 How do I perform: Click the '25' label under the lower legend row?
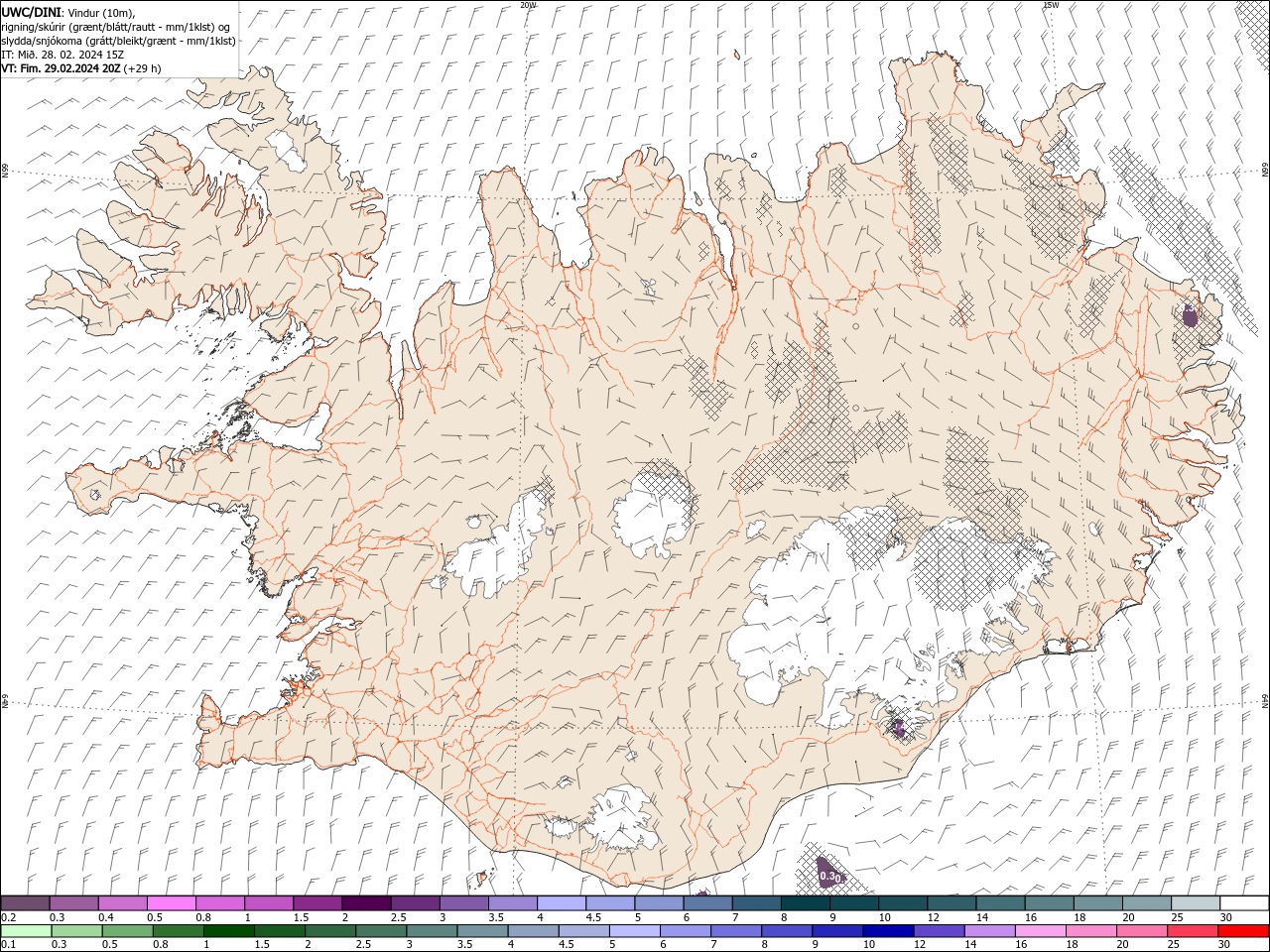pos(1175,945)
